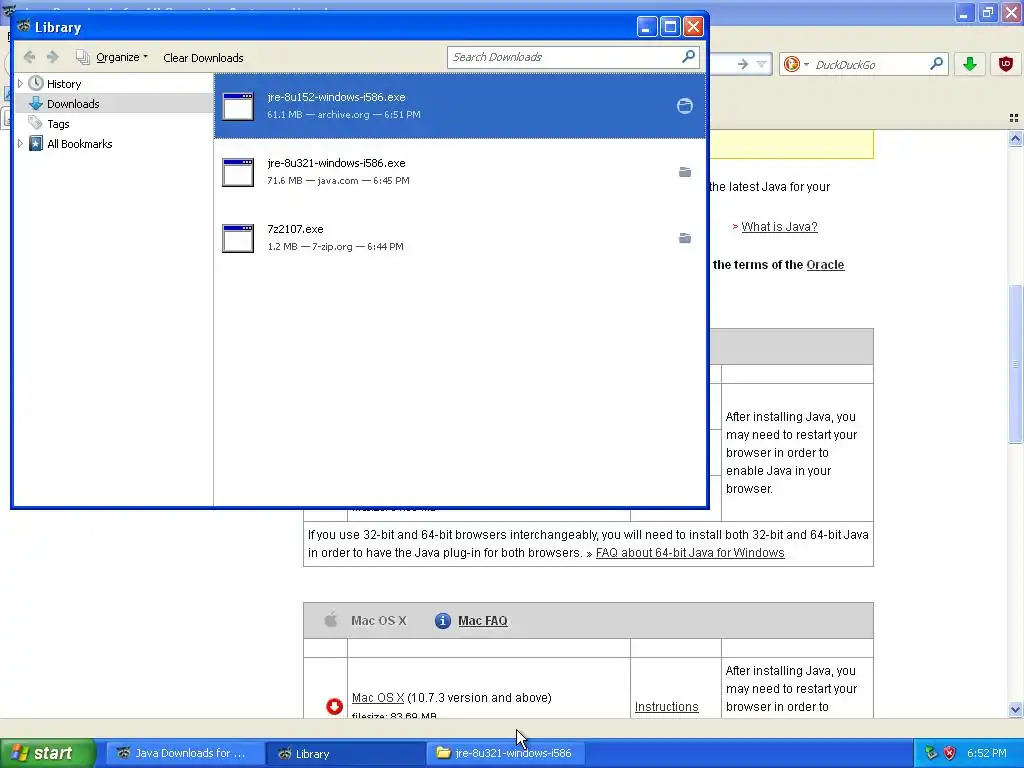Open the Mac FAQ link

pyautogui.click(x=483, y=620)
